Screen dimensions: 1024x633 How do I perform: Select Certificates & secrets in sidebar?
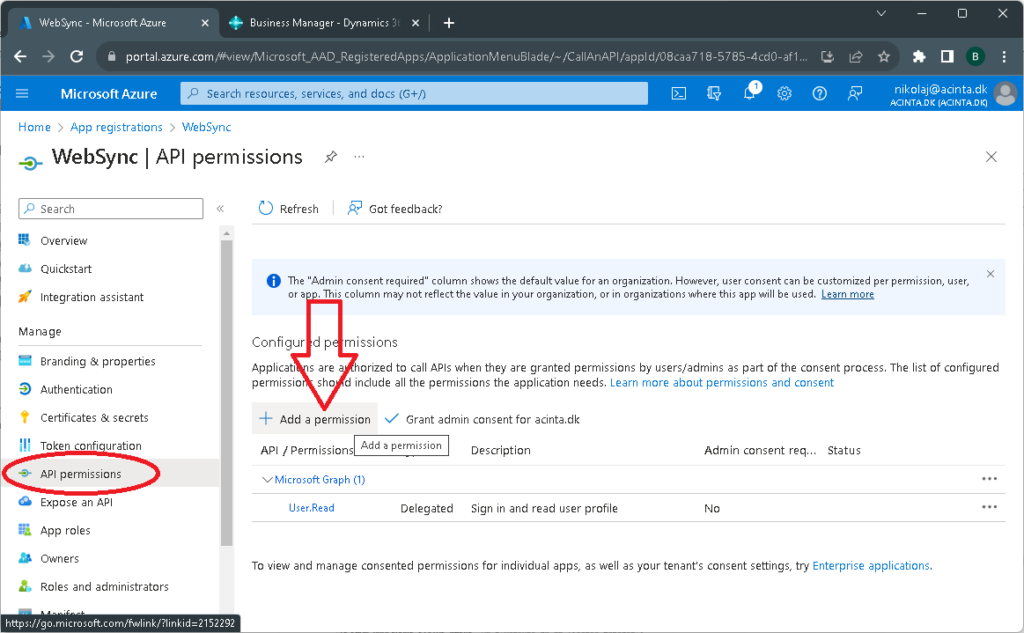click(x=94, y=418)
